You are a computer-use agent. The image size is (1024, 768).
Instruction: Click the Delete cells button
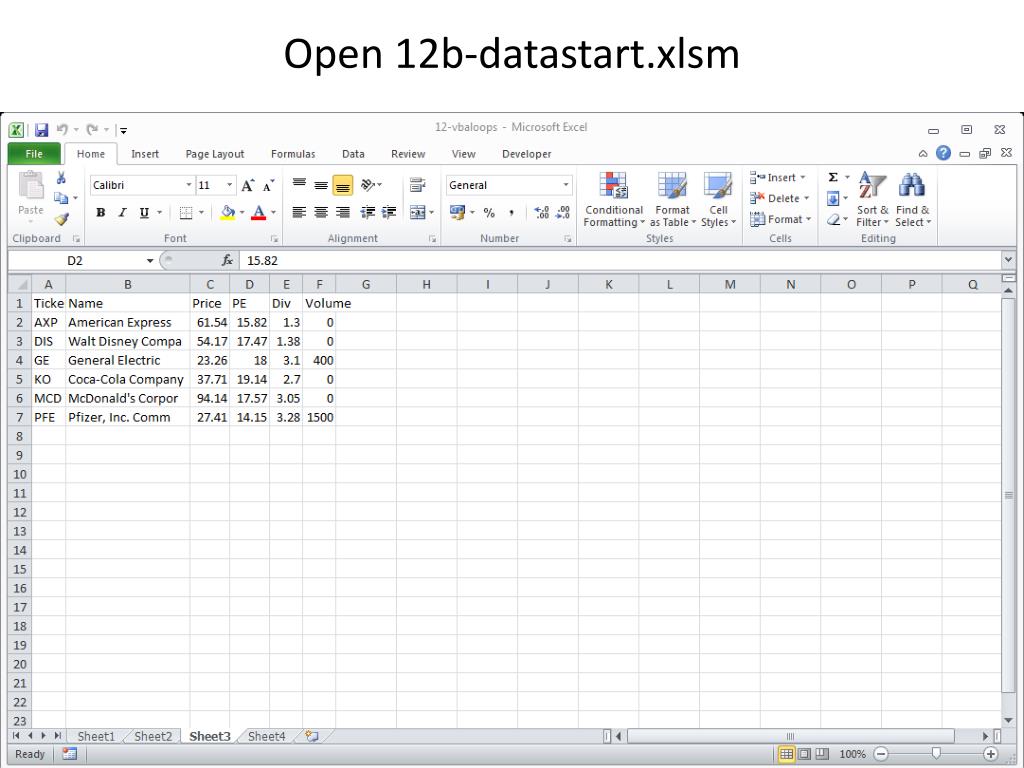(780, 199)
